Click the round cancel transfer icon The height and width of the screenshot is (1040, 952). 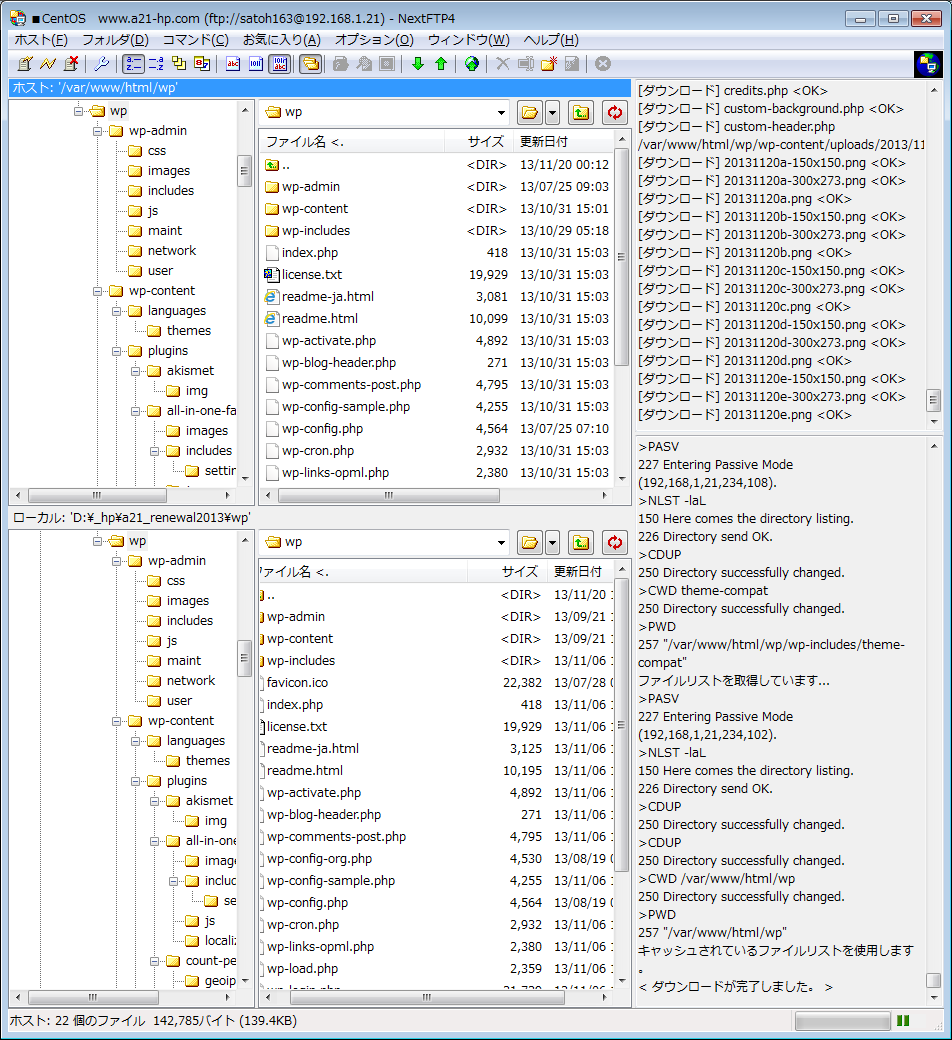click(603, 64)
